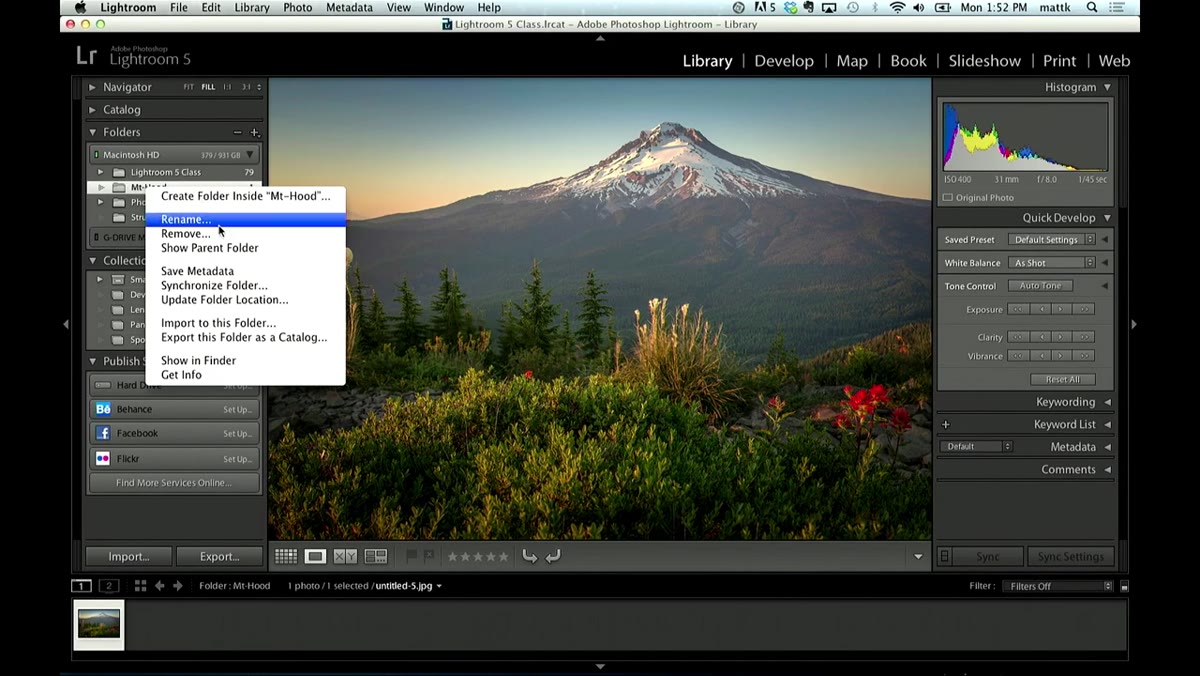Click the Sync toggle switch icon
The height and width of the screenshot is (676, 1200).
pos(945,556)
